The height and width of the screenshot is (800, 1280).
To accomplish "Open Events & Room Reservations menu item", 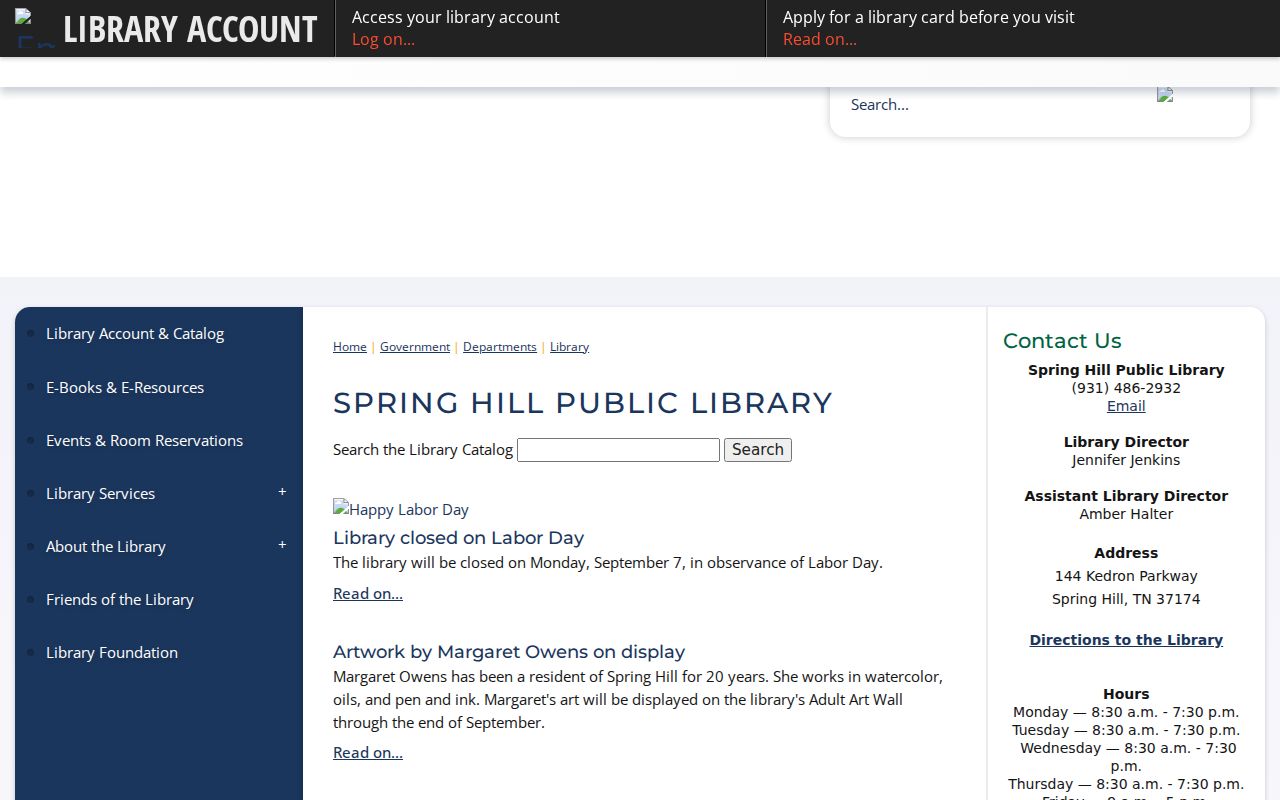I will pos(144,440).
